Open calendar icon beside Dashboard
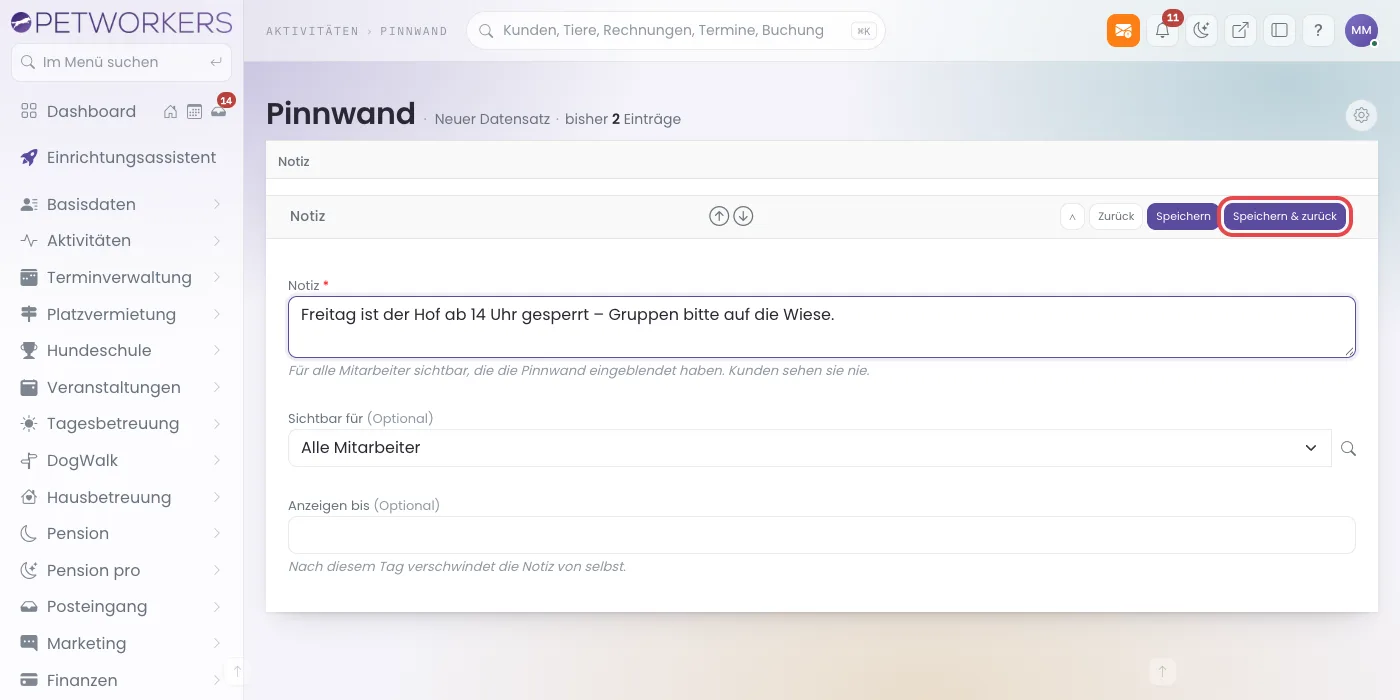This screenshot has width=1400, height=700. click(x=195, y=112)
